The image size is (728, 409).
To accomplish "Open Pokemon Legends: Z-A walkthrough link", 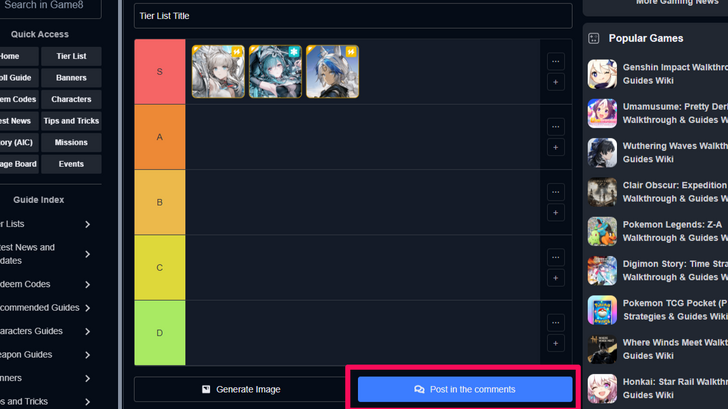I will [675, 231].
